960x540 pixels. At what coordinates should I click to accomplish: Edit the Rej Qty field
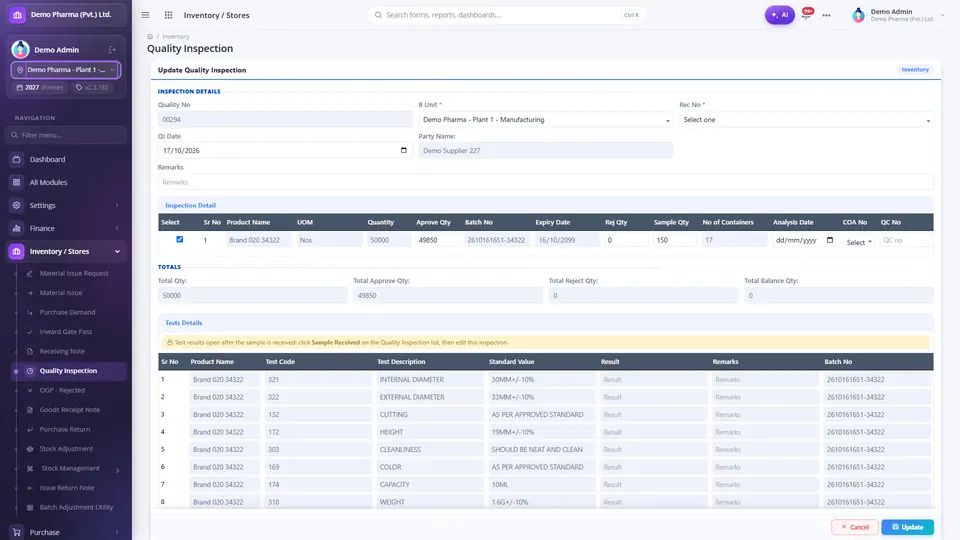pyautogui.click(x=626, y=240)
